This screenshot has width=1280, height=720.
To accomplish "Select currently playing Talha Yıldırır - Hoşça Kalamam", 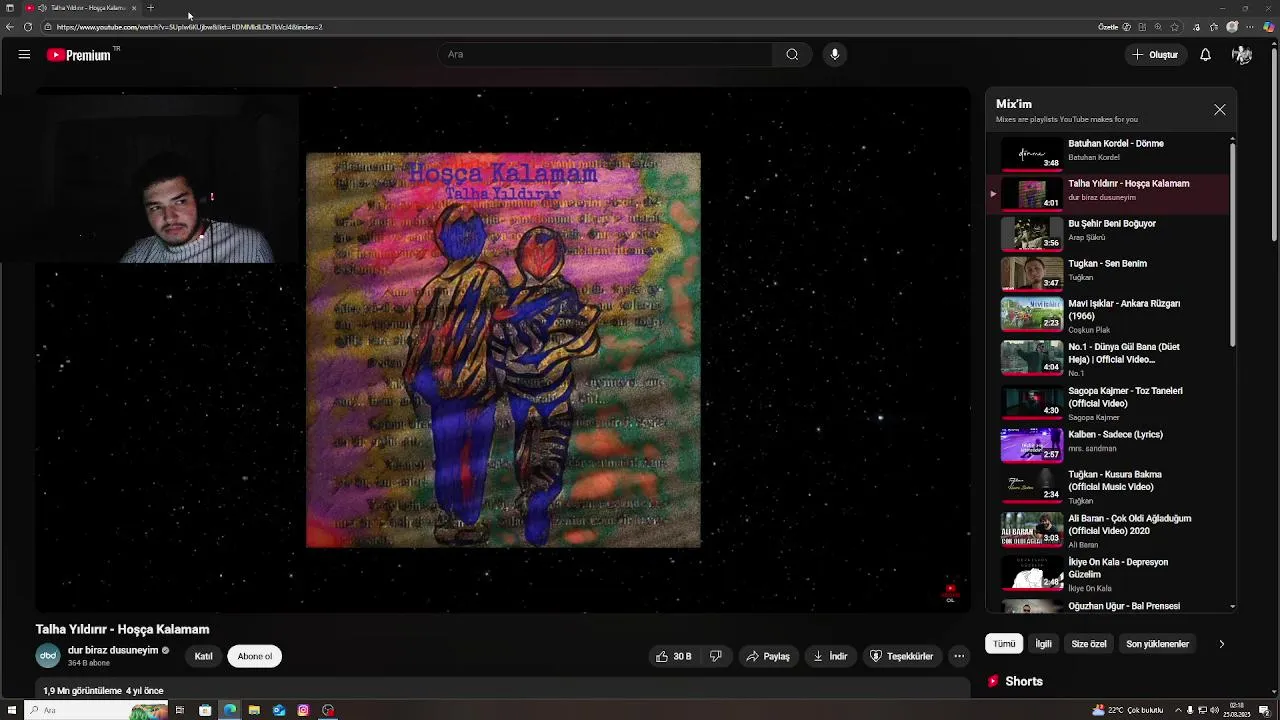I will click(x=1110, y=193).
